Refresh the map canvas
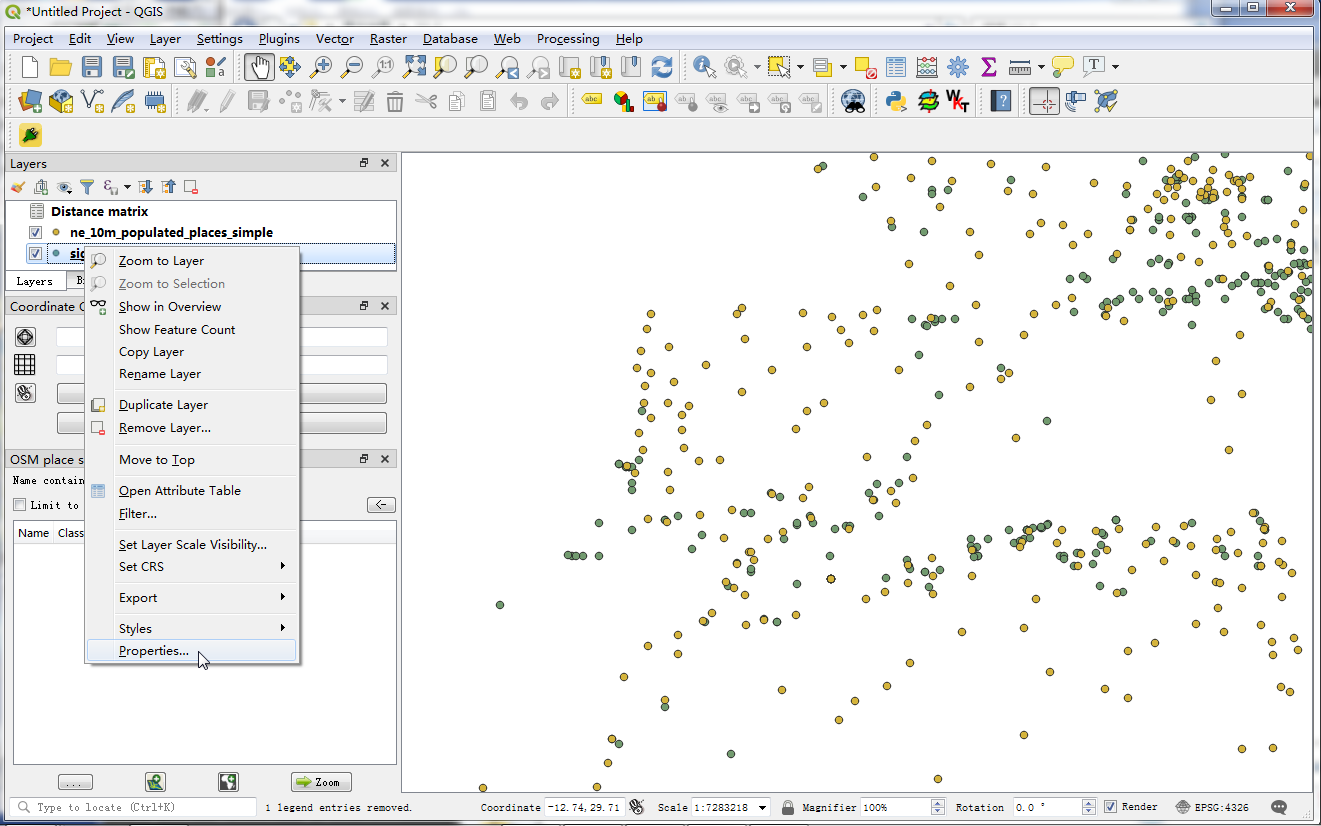Viewport: 1321px width, 826px height. click(661, 67)
